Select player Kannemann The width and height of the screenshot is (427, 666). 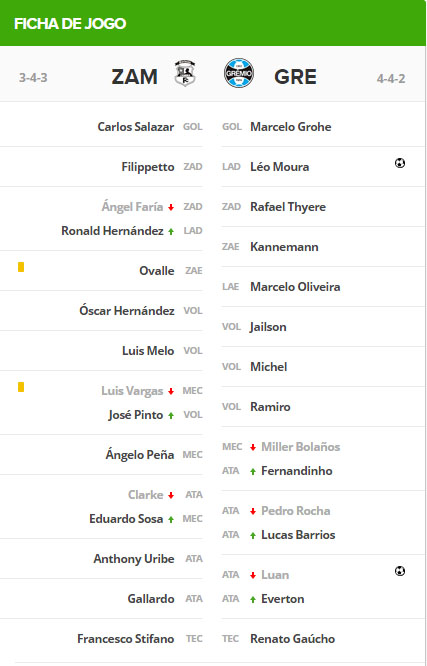coord(284,247)
